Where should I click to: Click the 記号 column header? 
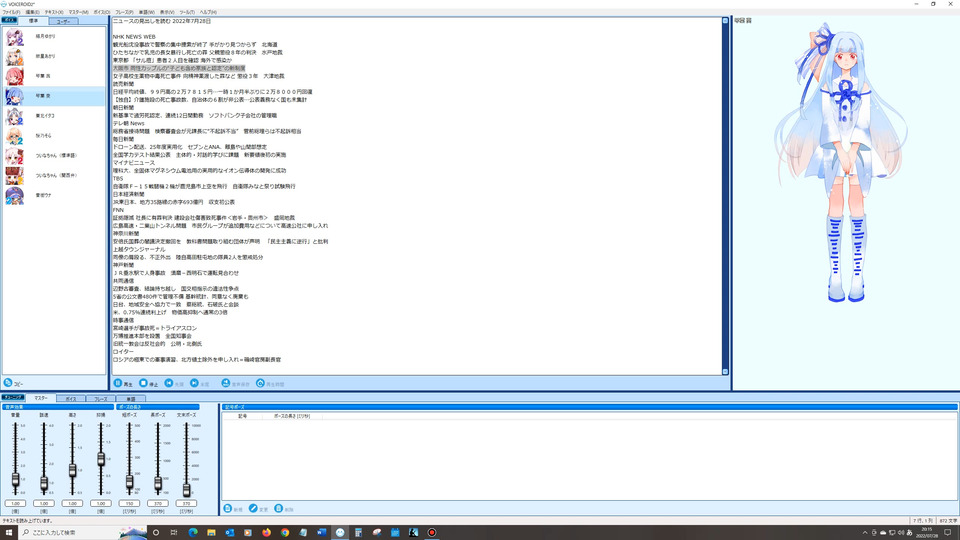[x=242, y=416]
